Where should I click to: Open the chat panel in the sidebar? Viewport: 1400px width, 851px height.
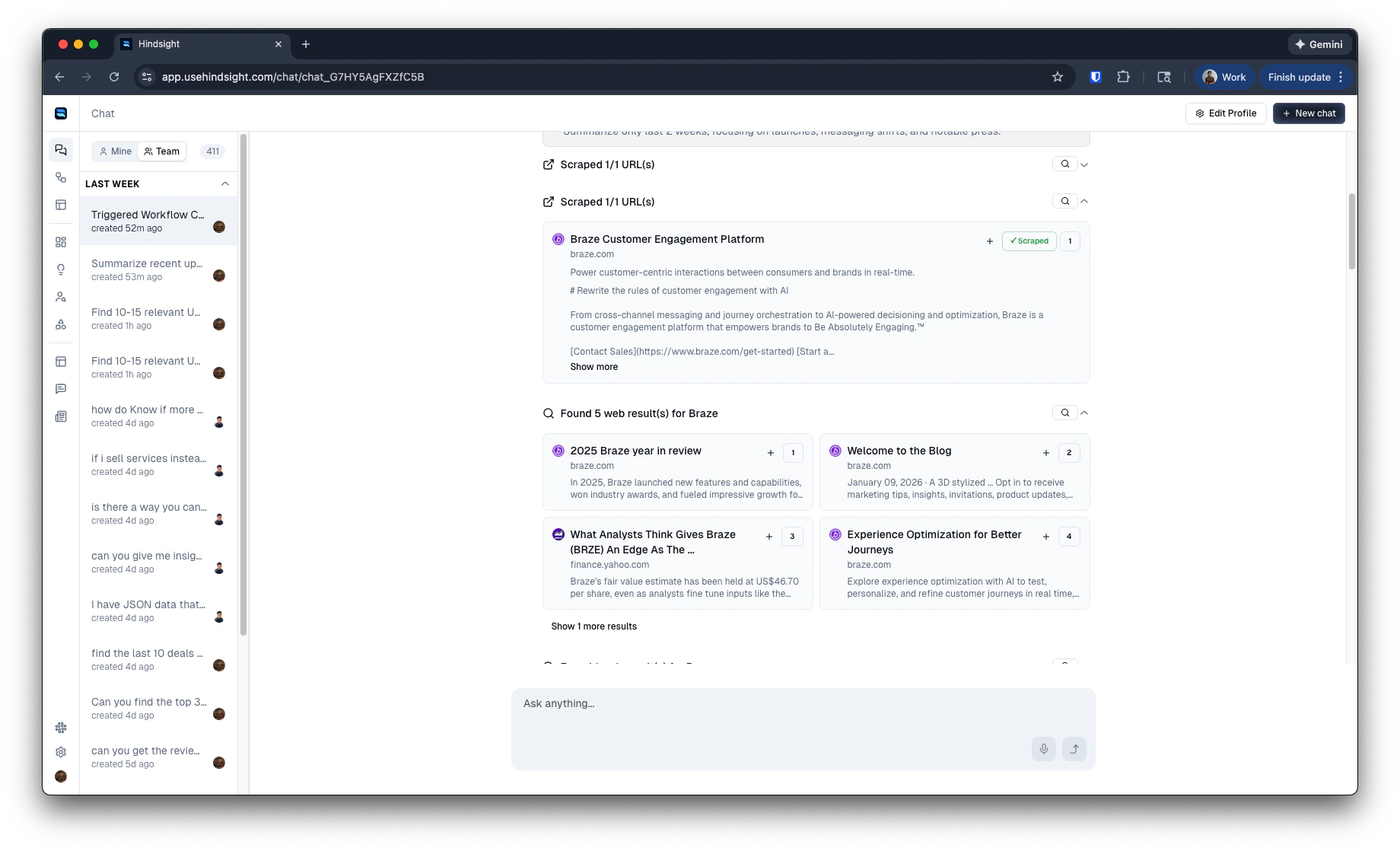tap(61, 150)
